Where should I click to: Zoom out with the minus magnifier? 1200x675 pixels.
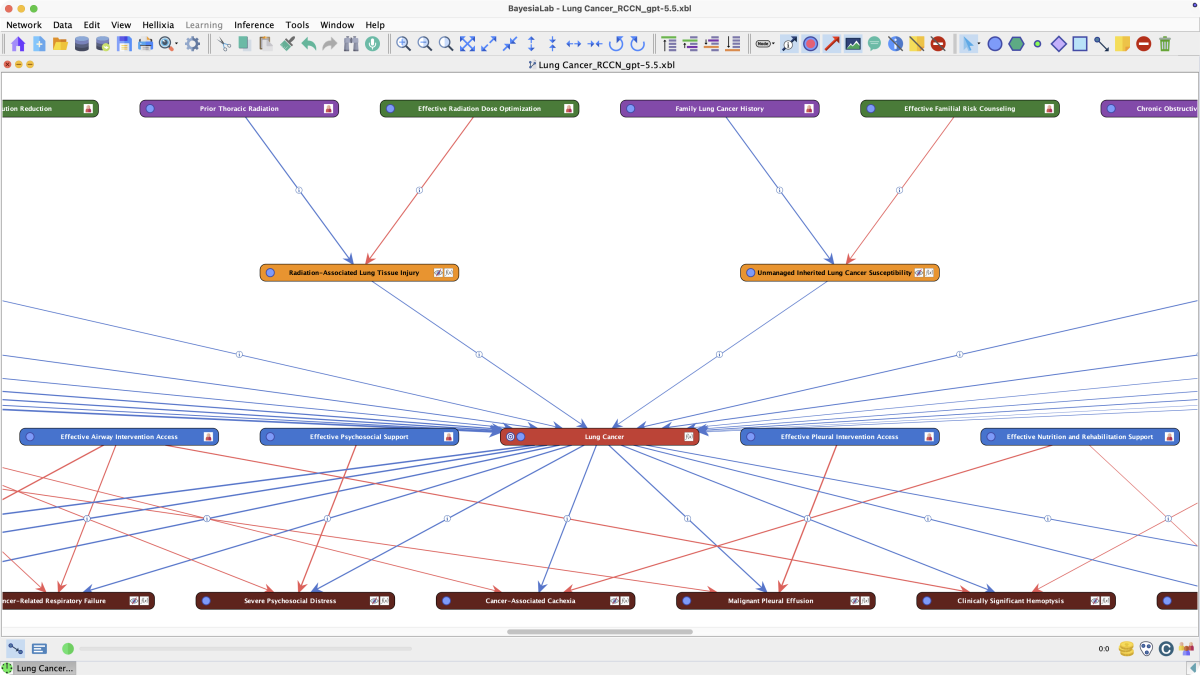pos(425,44)
